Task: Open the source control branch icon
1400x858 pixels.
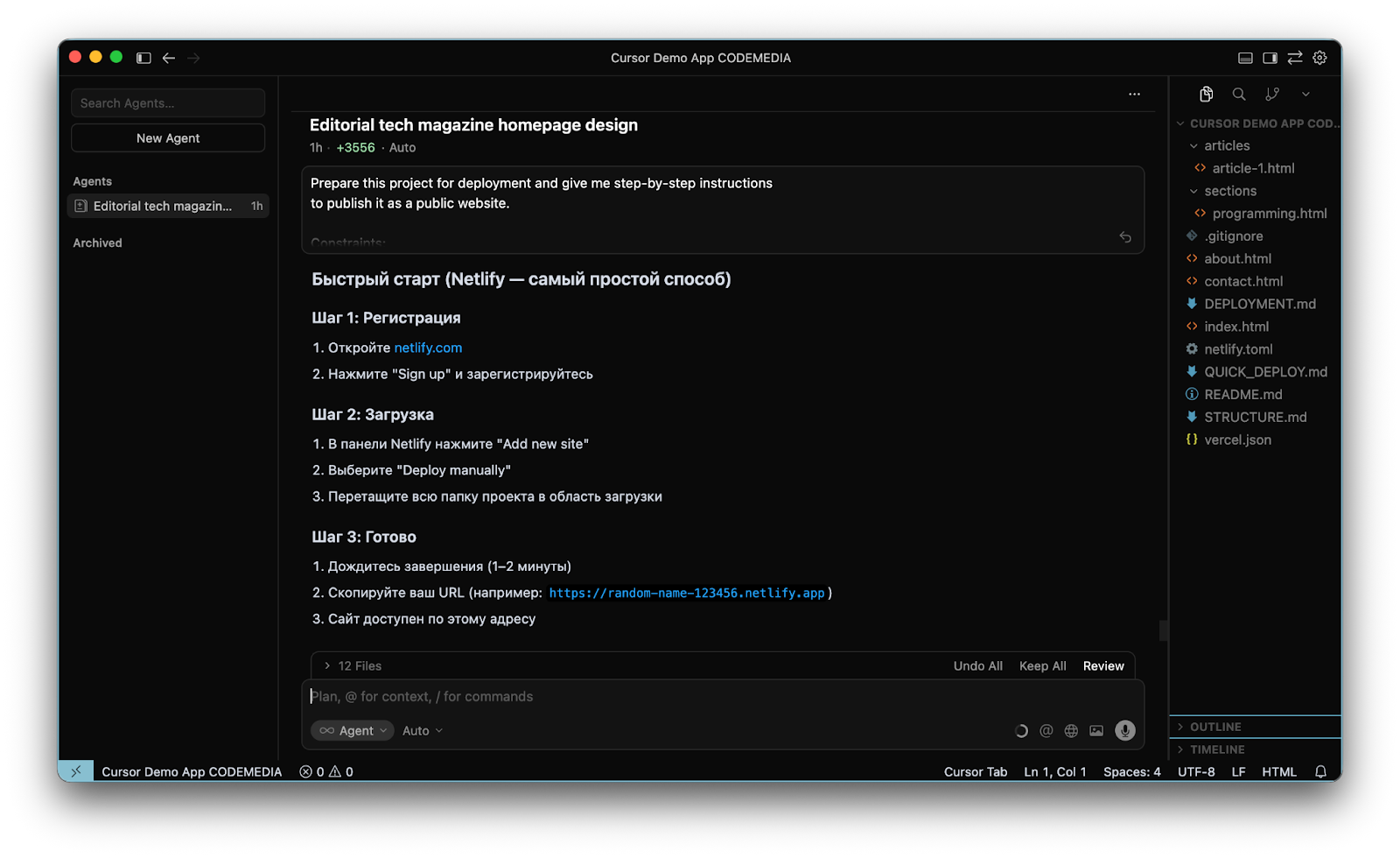Action: [x=1272, y=94]
